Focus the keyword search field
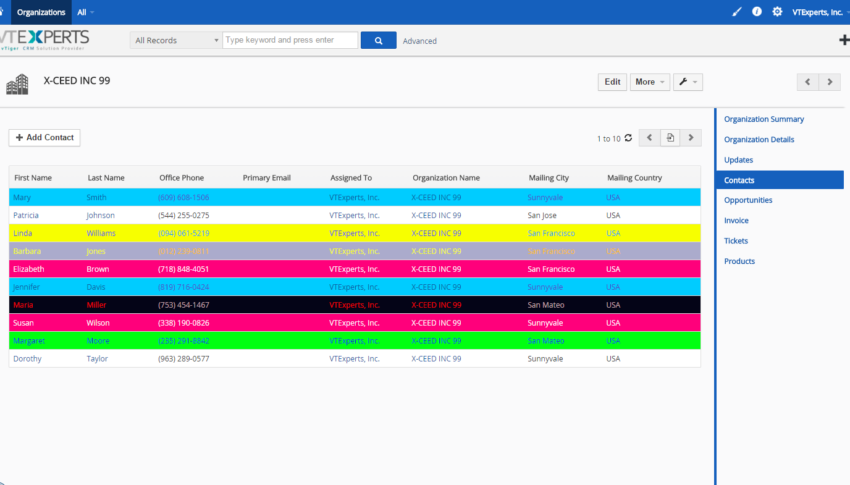This screenshot has height=485, width=850. 290,40
